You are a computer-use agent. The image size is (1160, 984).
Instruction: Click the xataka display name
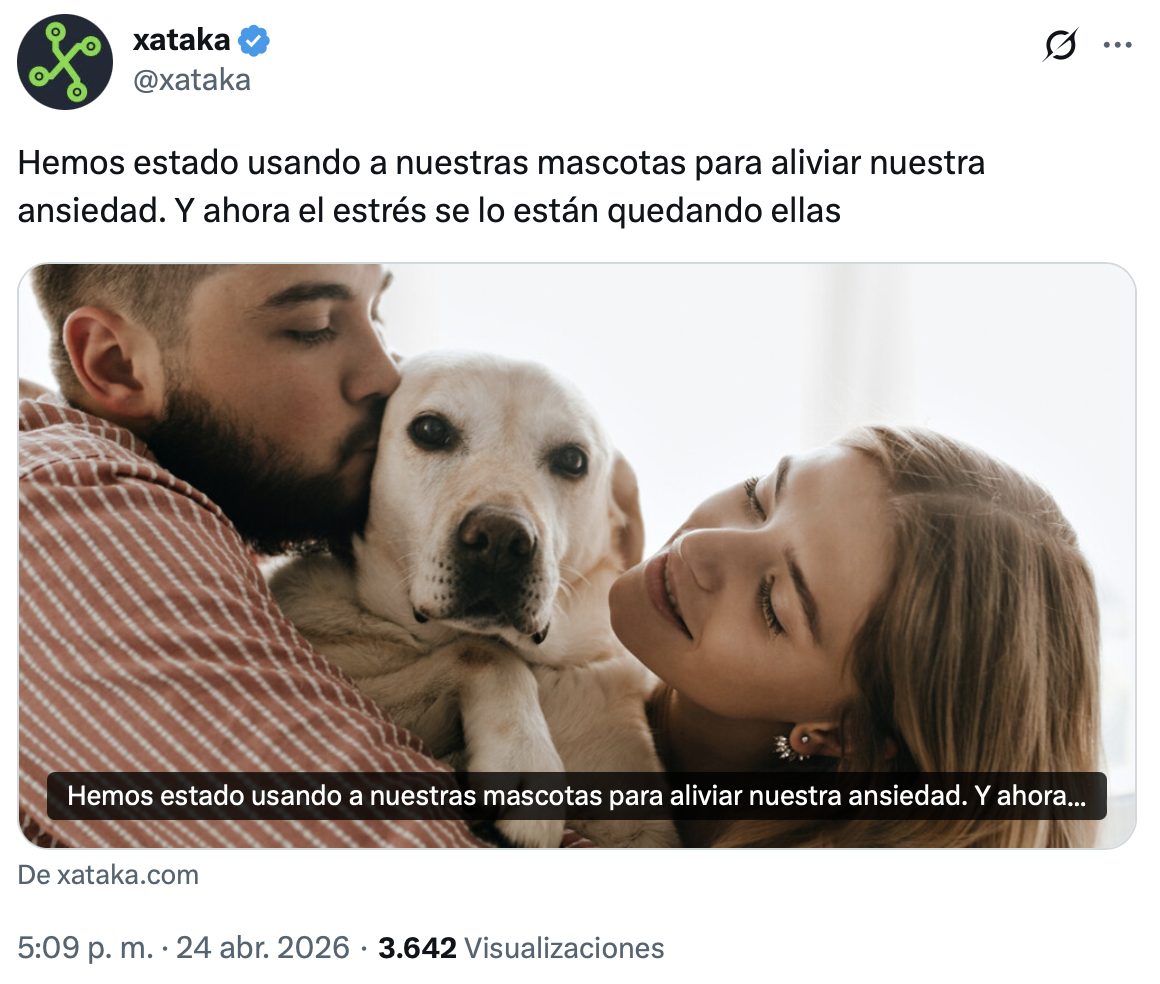(x=181, y=40)
